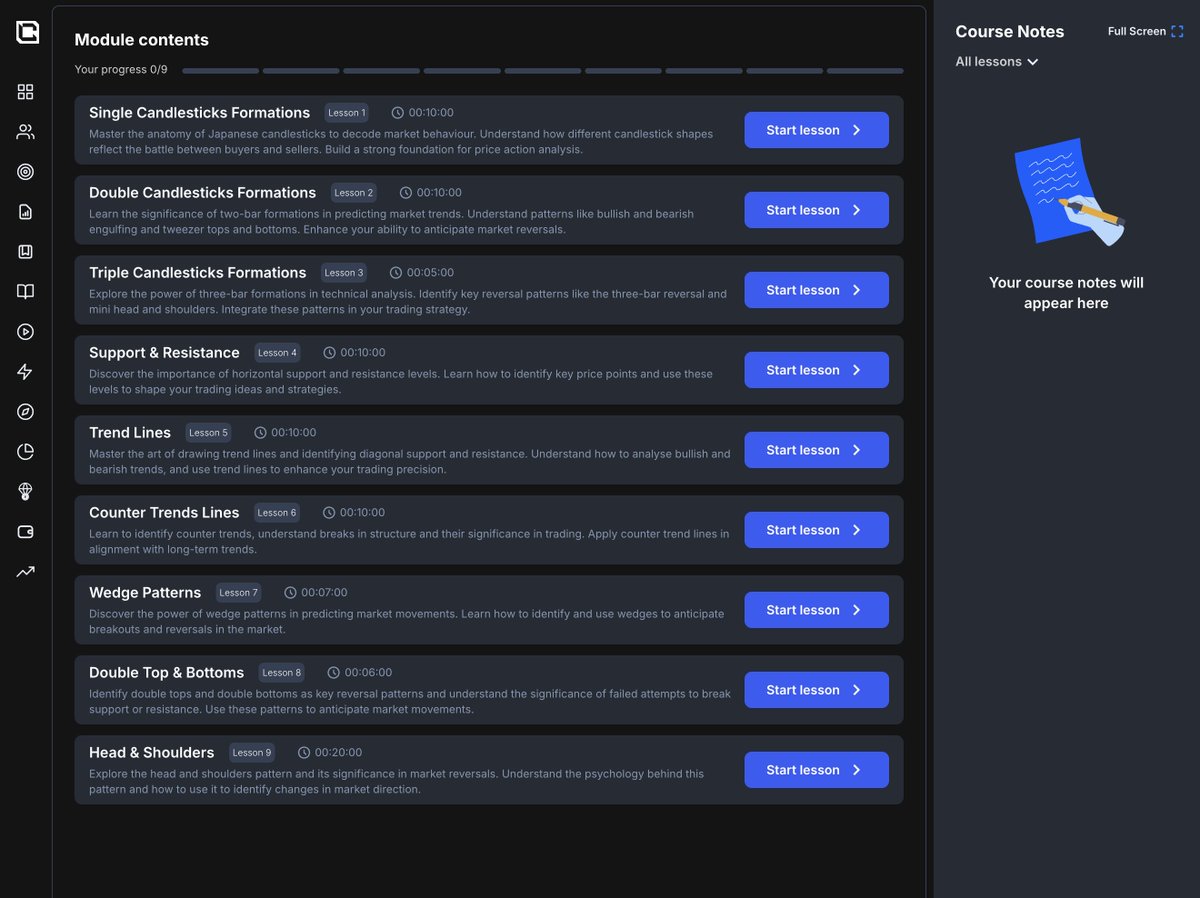Click the target goals icon in sidebar

pyautogui.click(x=25, y=171)
